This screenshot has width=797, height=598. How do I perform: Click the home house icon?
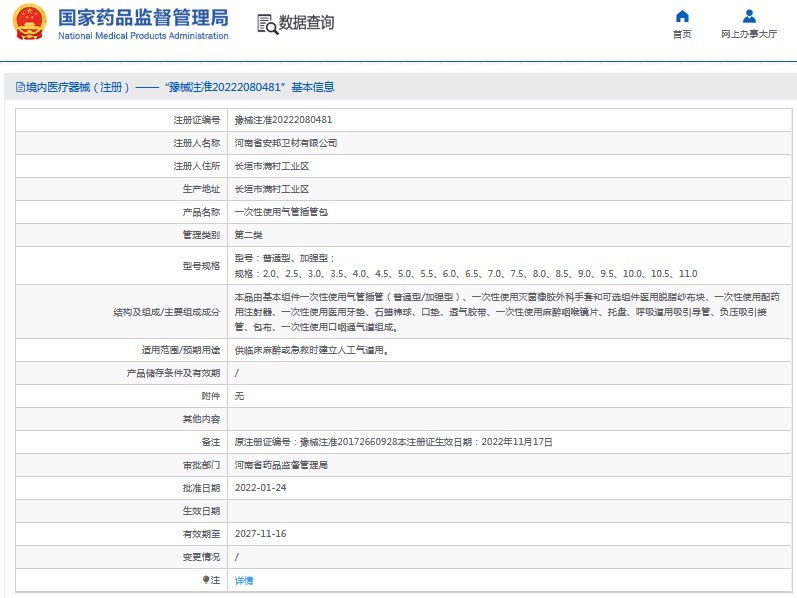point(682,16)
